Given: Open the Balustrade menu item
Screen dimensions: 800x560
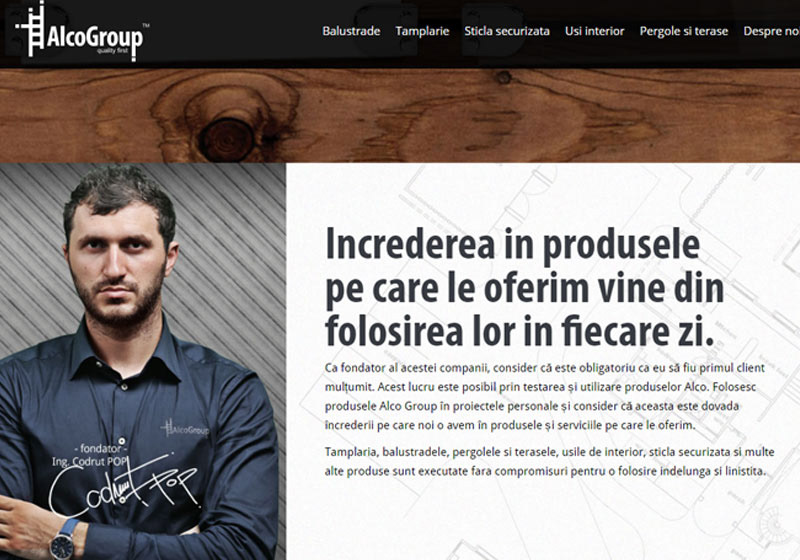Looking at the screenshot, I should pyautogui.click(x=351, y=31).
